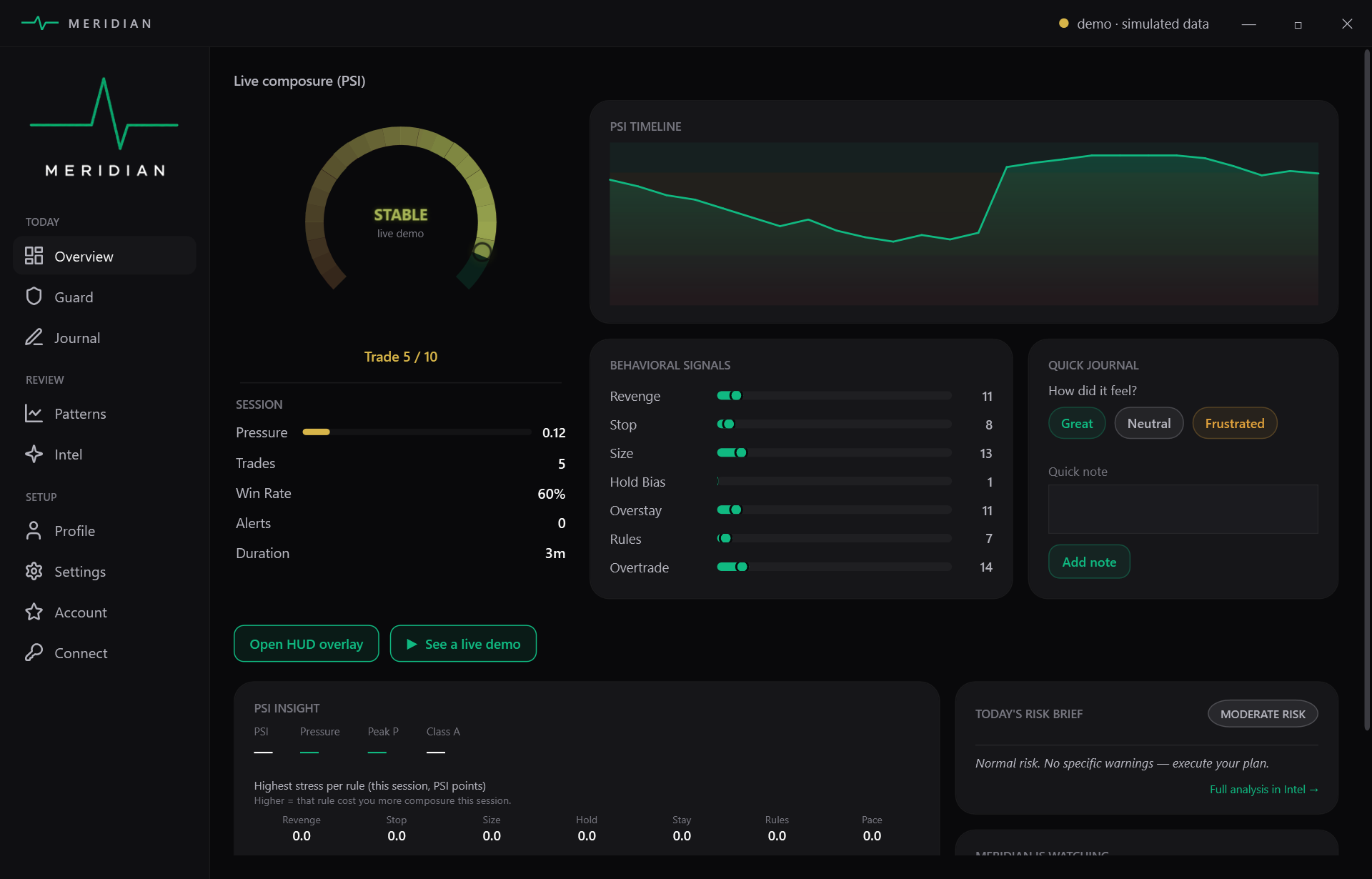Click the MODERATE RISK badge

point(1263,714)
